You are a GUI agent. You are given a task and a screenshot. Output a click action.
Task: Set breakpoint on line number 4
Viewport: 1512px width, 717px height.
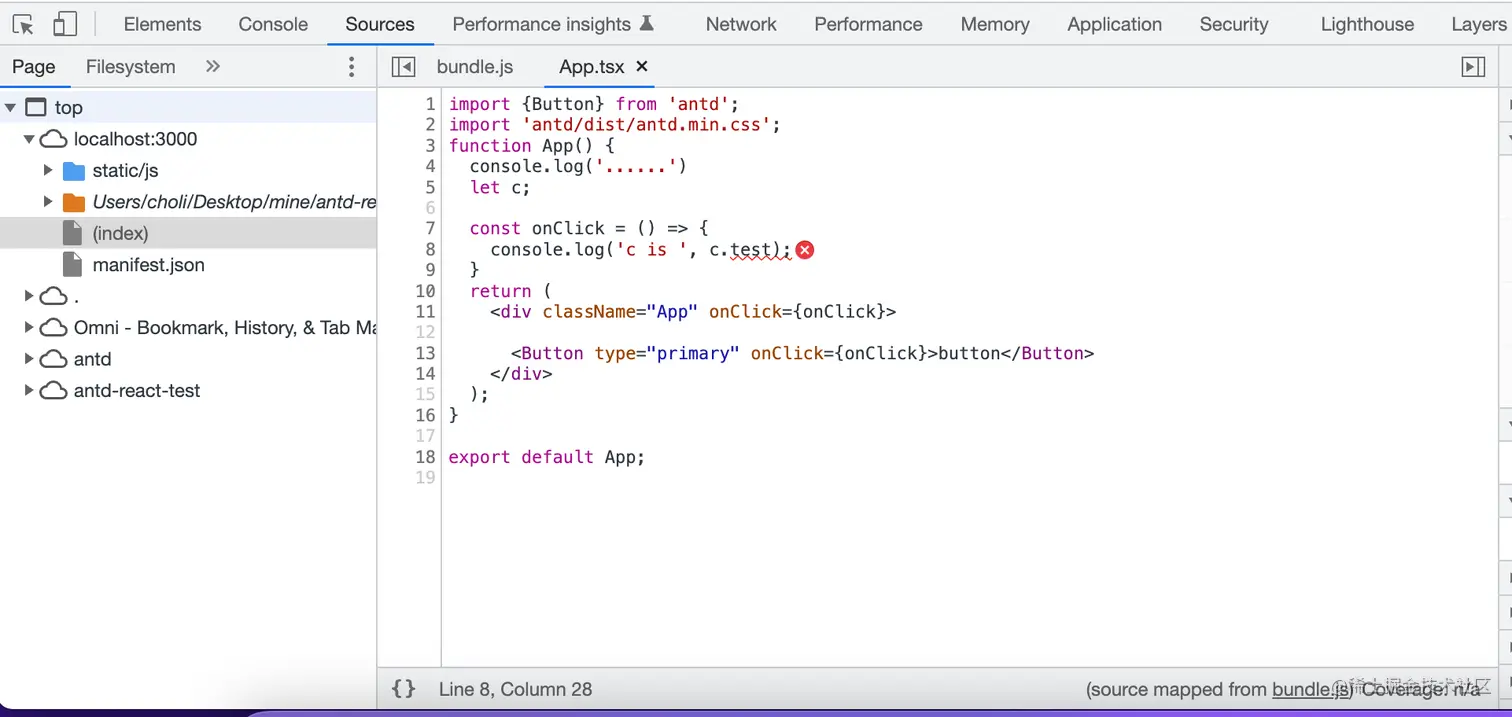tap(430, 166)
